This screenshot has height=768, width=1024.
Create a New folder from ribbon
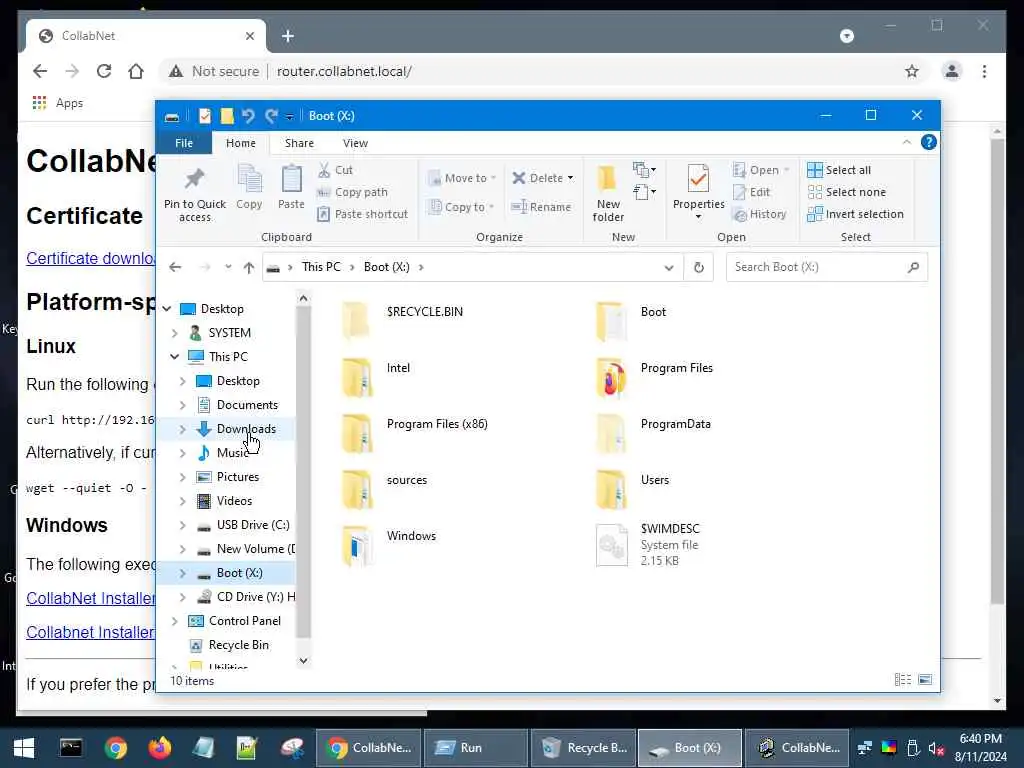click(608, 193)
